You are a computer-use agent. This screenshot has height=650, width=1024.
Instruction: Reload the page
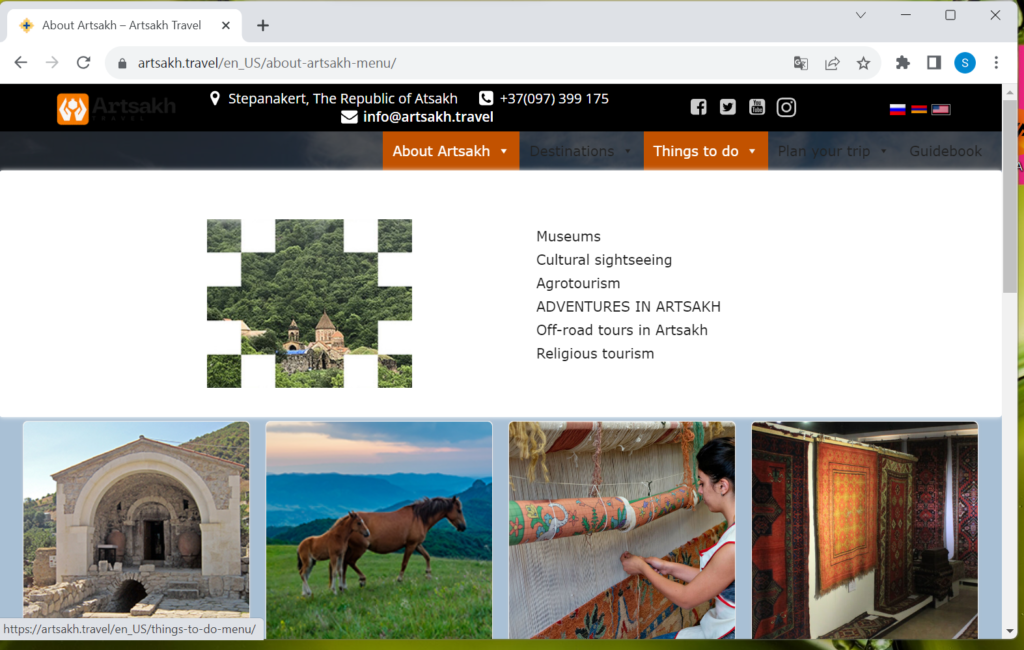tap(84, 63)
